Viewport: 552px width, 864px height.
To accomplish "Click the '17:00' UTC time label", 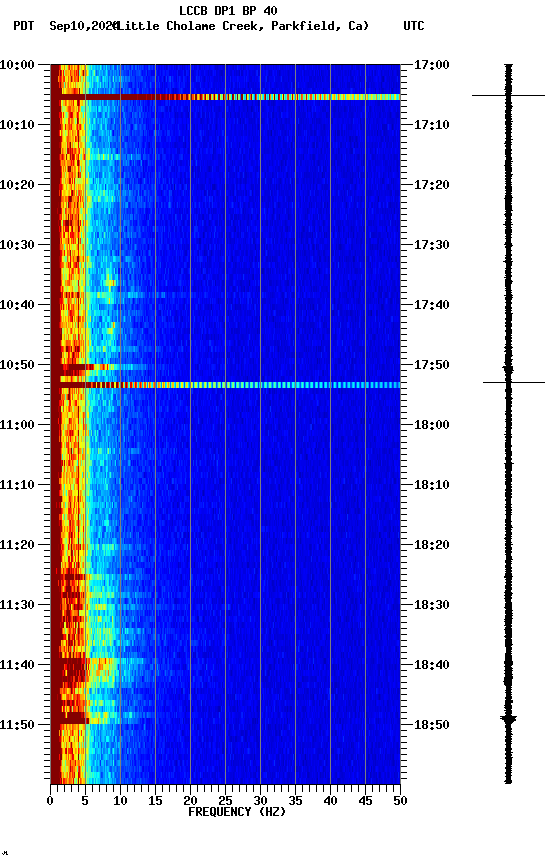I will coord(432,65).
